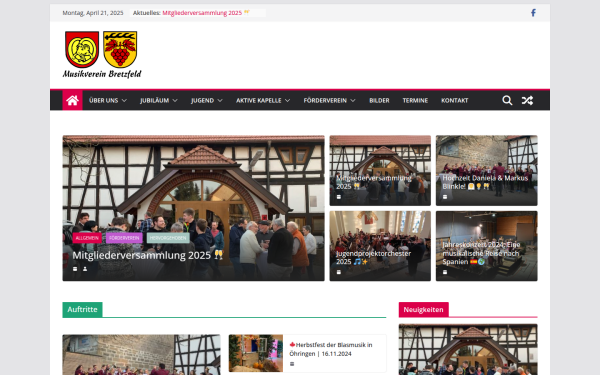Click the Aktuelles label text
The height and width of the screenshot is (375, 600).
click(x=147, y=13)
